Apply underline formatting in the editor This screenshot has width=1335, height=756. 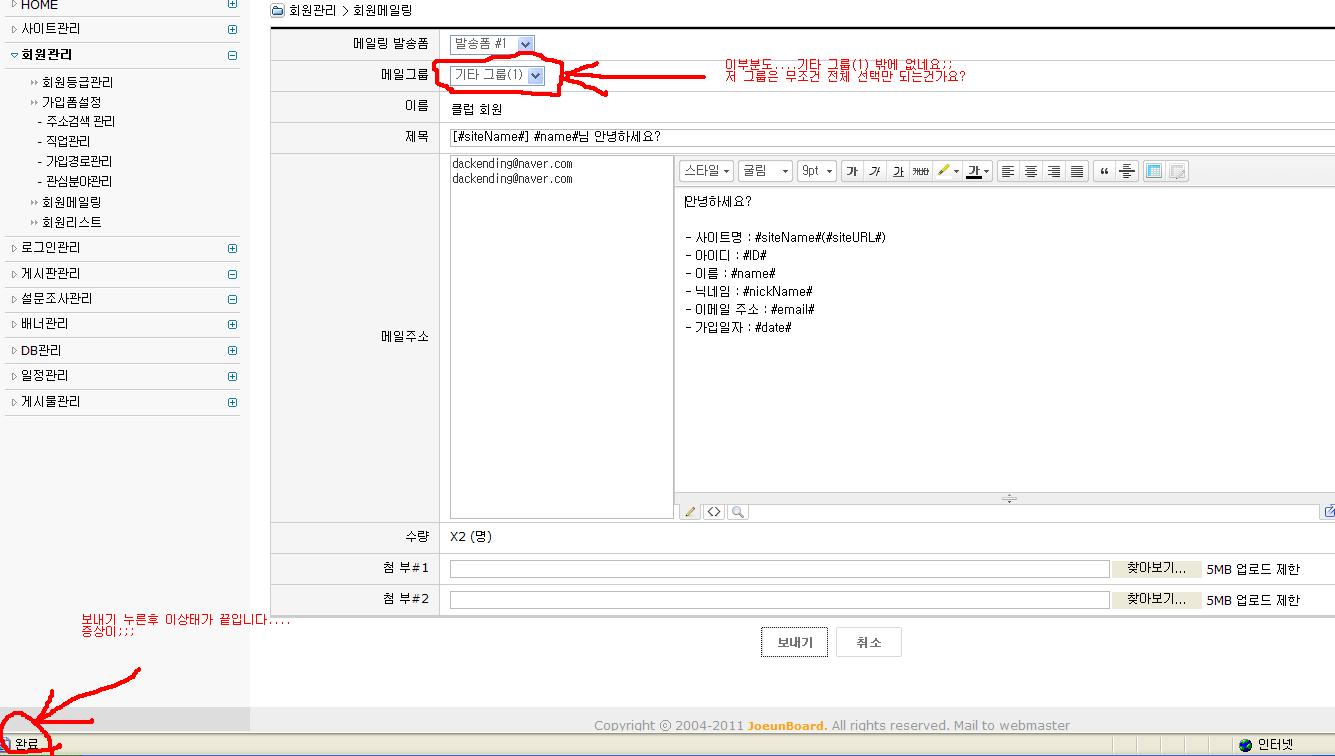pos(898,171)
